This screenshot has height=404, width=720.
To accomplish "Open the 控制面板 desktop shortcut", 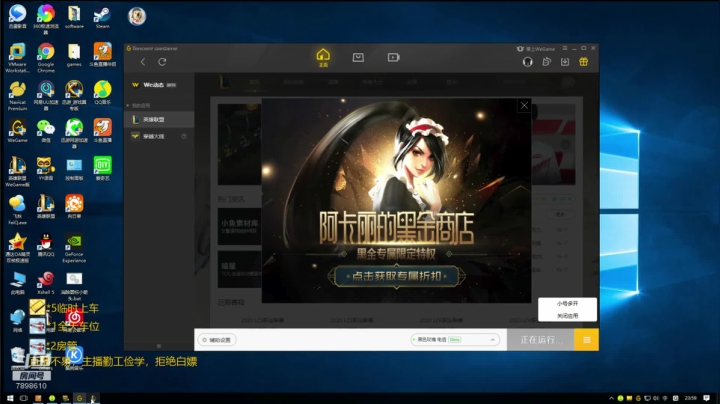I will click(x=74, y=168).
